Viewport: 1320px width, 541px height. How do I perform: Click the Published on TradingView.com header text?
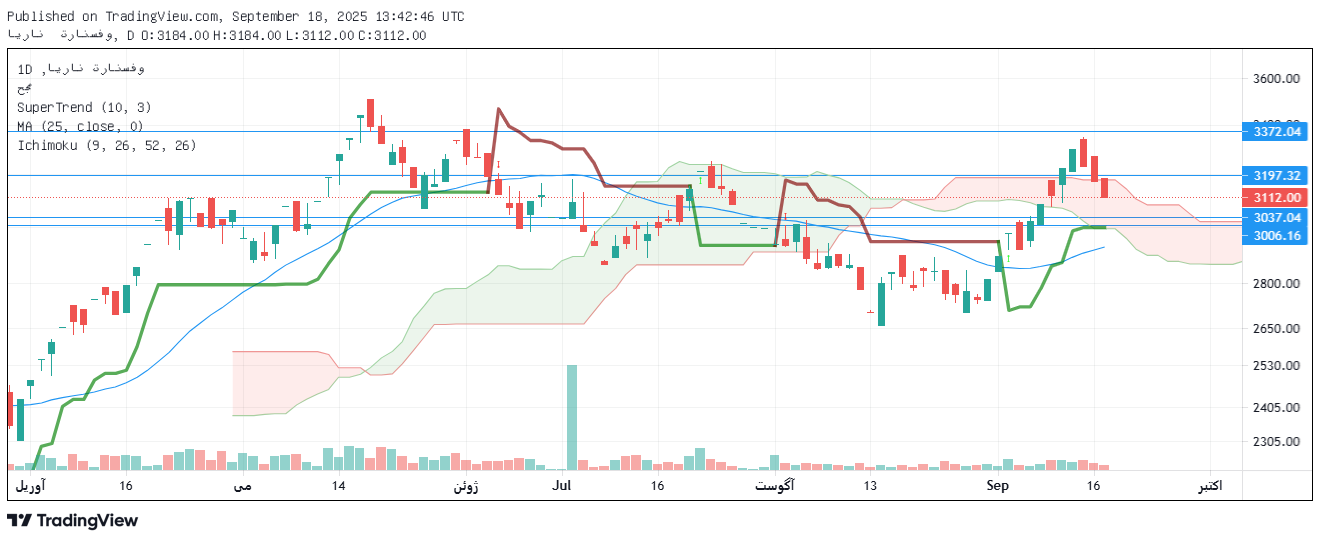235,16
